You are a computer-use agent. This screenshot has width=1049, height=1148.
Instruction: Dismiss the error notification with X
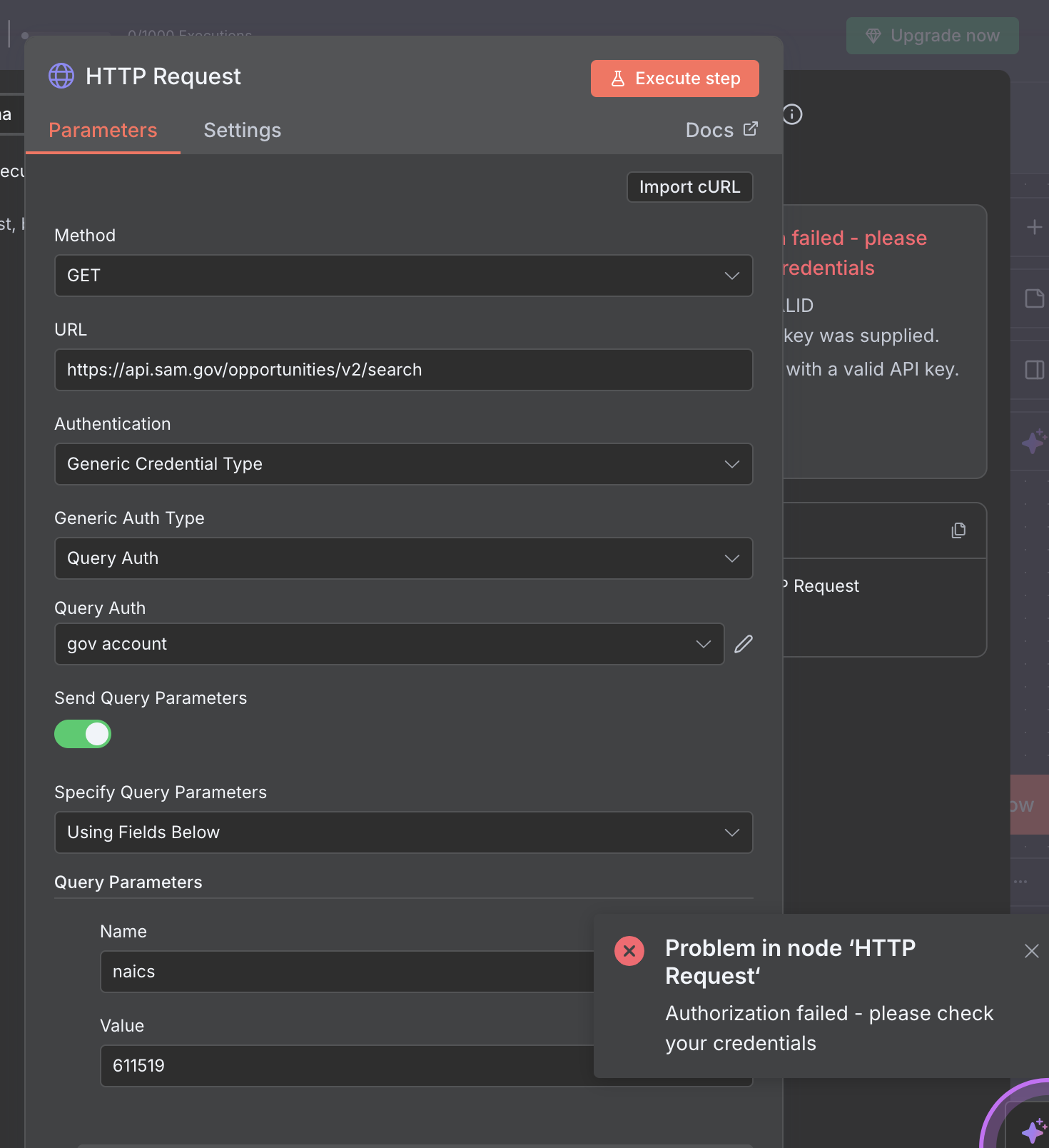point(1031,951)
